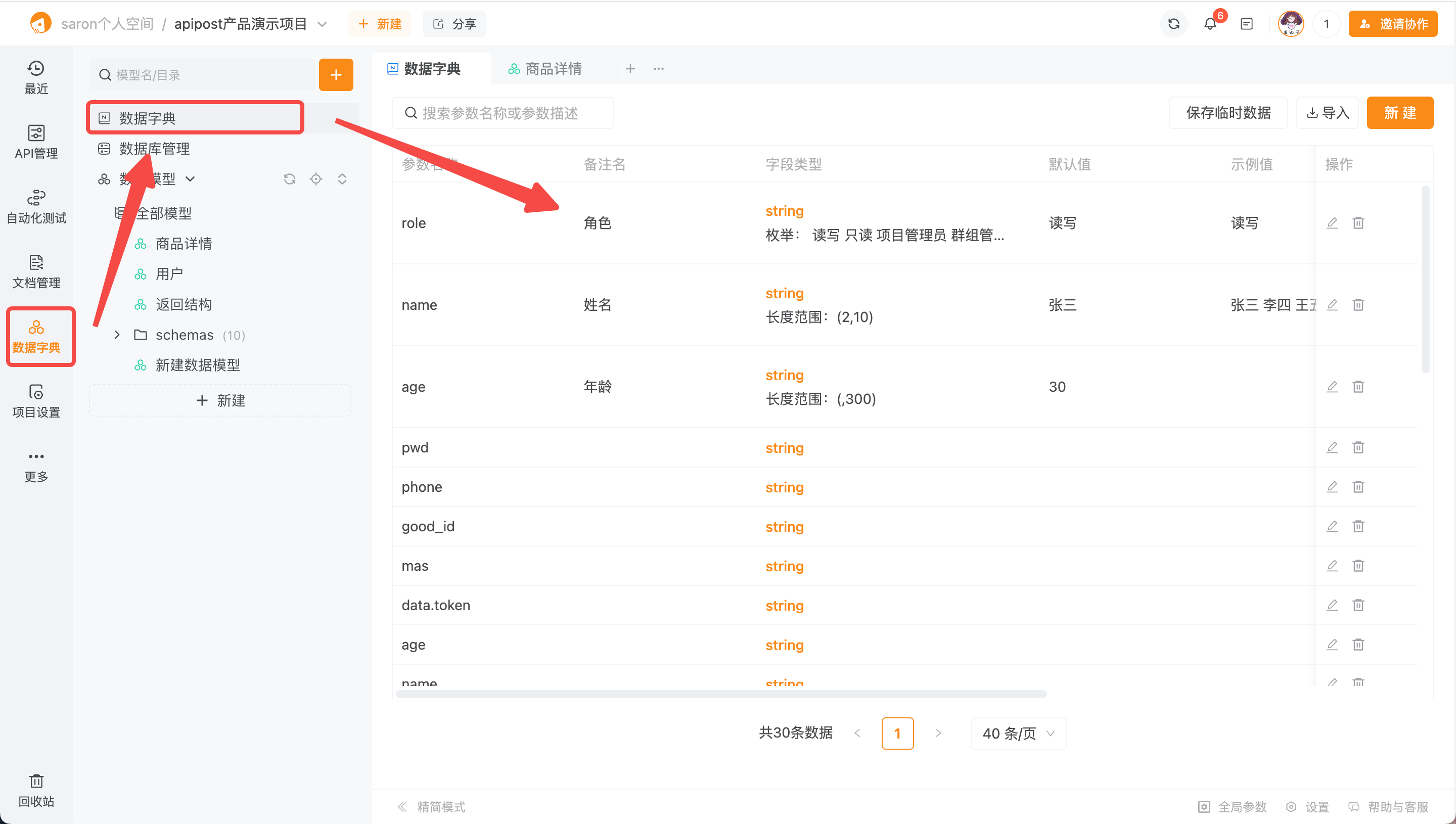Screen dimensions: 1456x824
Task: Locate current model with target icon
Action: pos(316,179)
